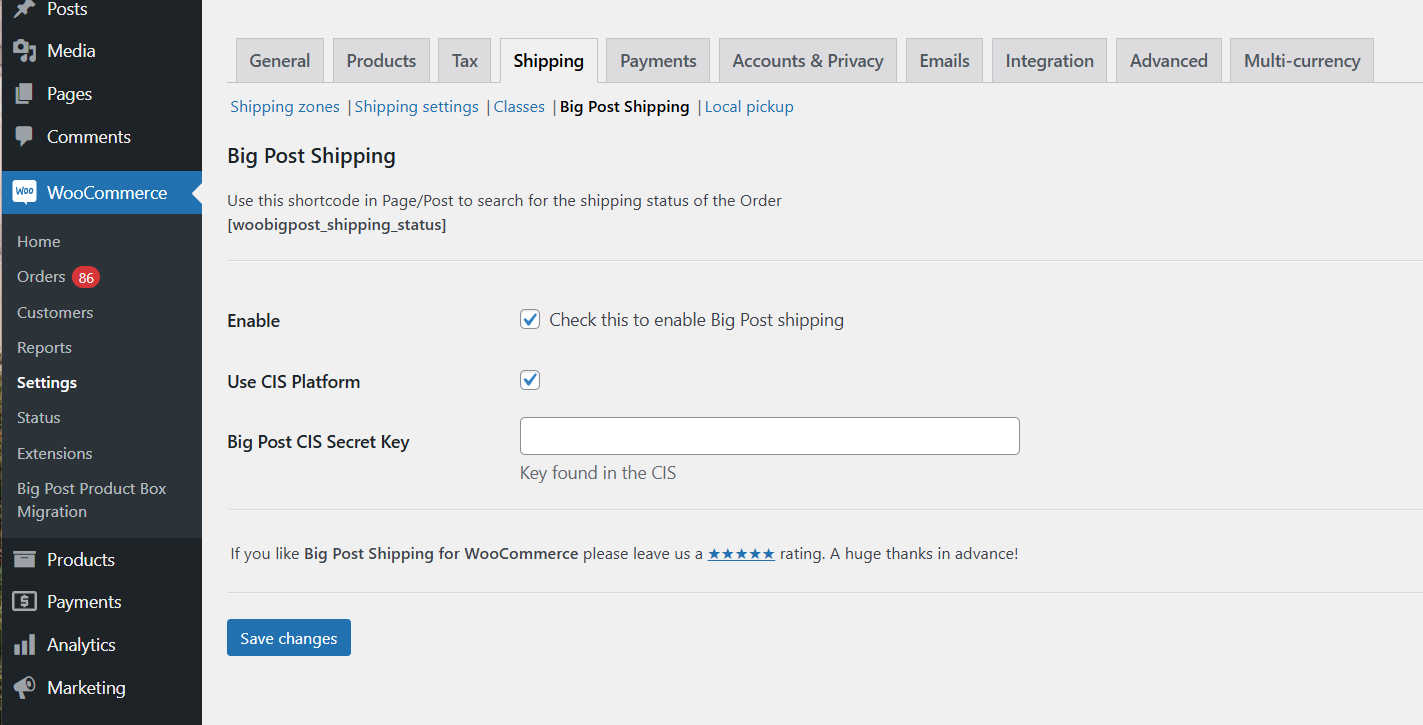Switch to the Payments settings tab
This screenshot has height=725, width=1423.
pos(658,61)
